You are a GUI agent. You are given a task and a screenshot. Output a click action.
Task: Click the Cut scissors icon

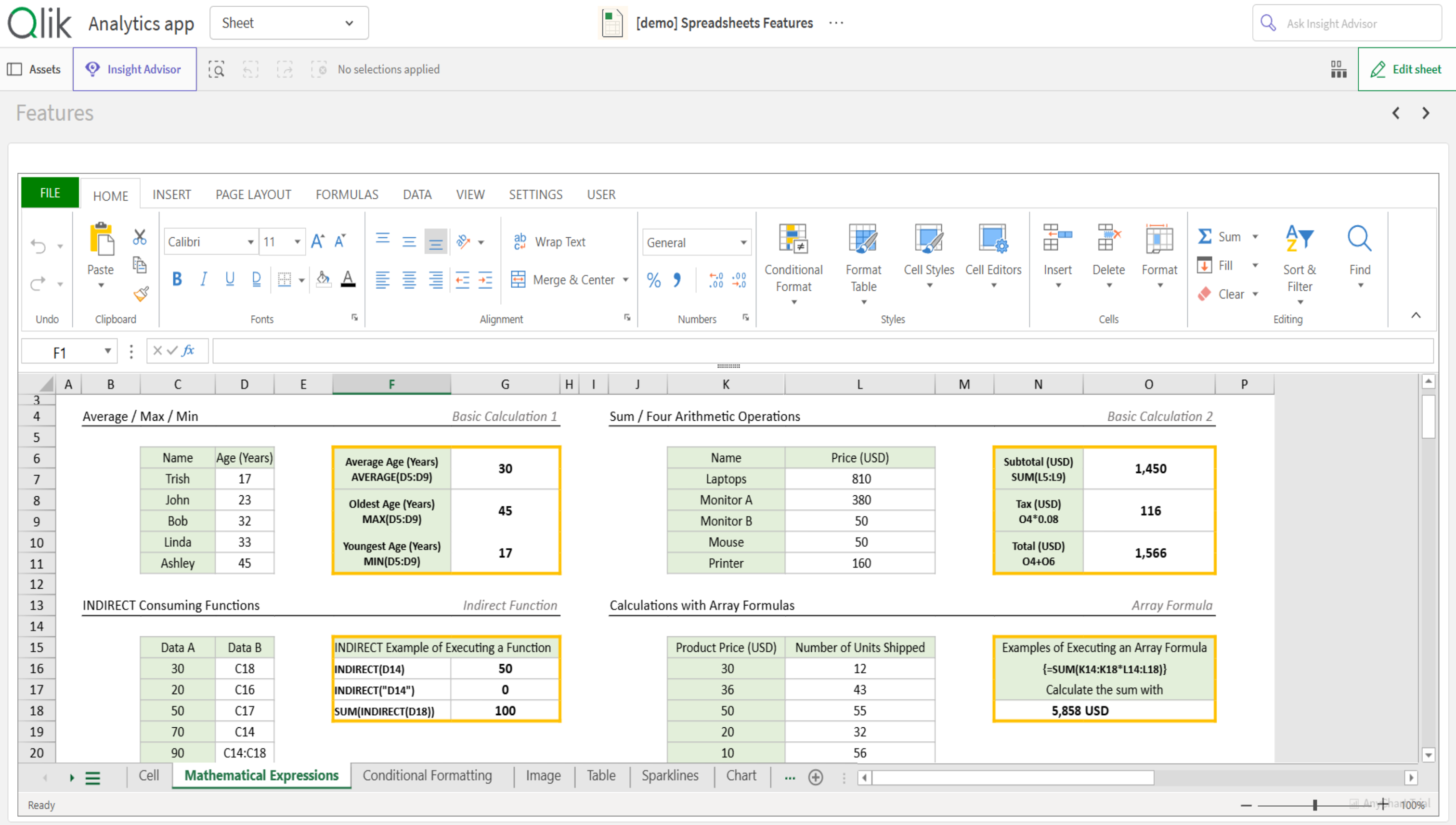coord(140,237)
